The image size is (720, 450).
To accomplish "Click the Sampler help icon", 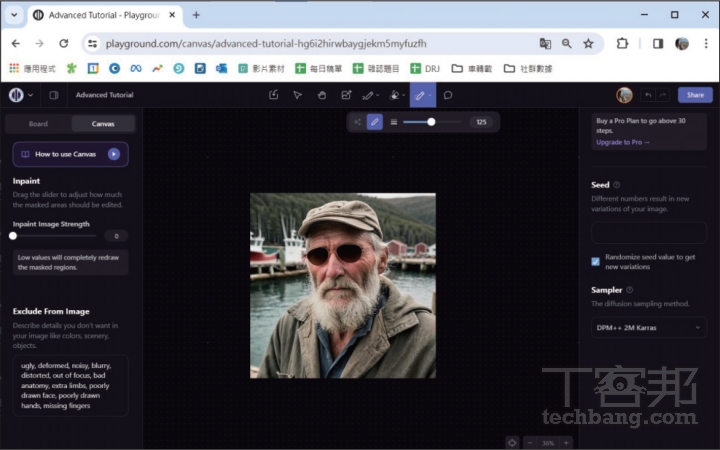I will click(630, 290).
